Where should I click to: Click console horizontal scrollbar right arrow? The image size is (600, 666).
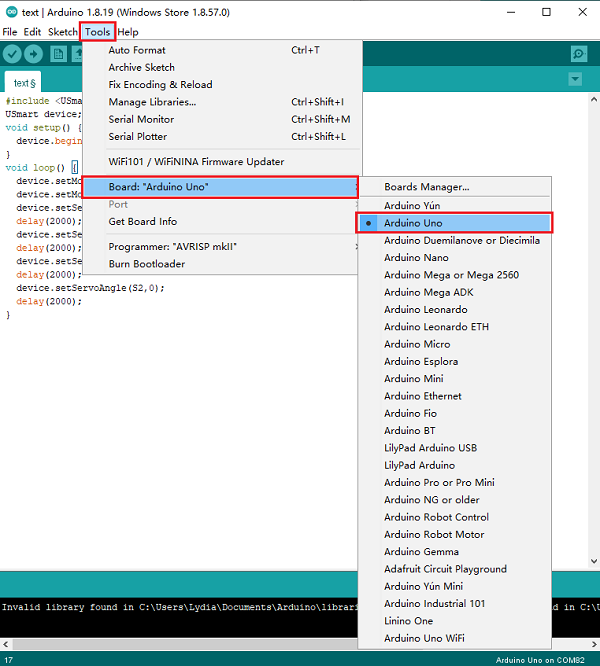tap(594, 644)
